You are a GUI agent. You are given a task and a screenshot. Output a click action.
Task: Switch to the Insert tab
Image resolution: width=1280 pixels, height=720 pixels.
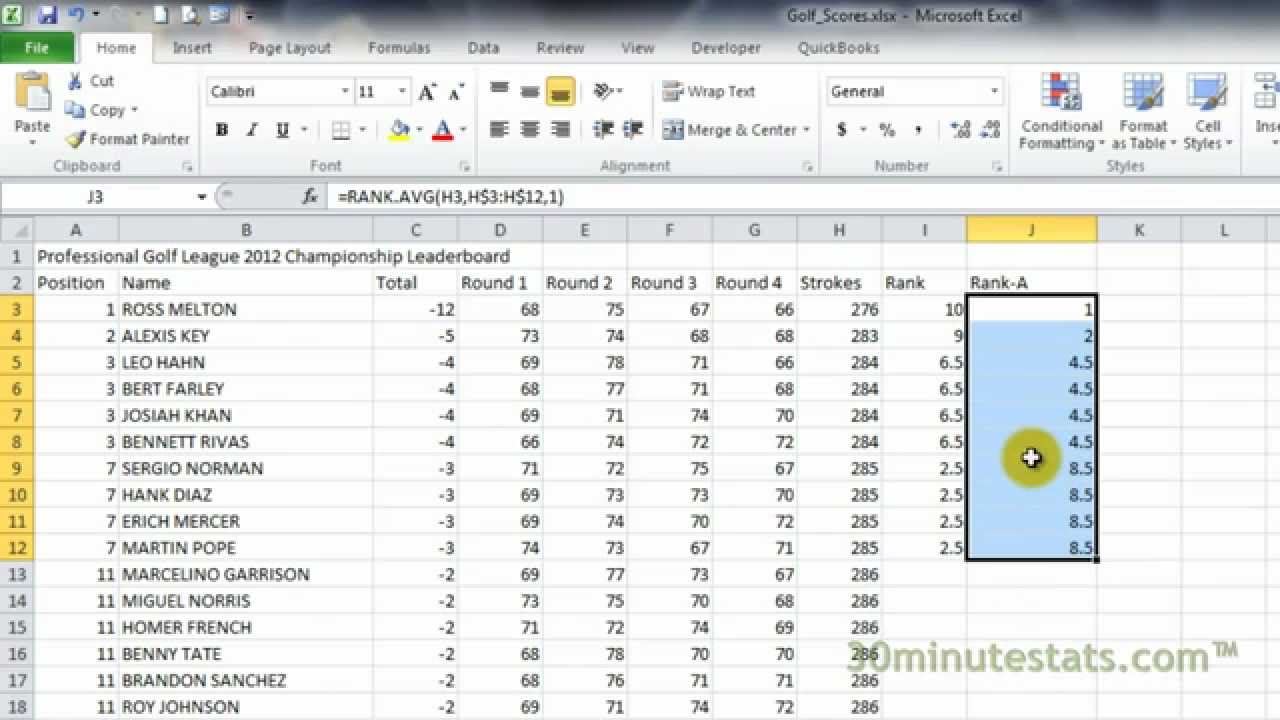[x=192, y=47]
